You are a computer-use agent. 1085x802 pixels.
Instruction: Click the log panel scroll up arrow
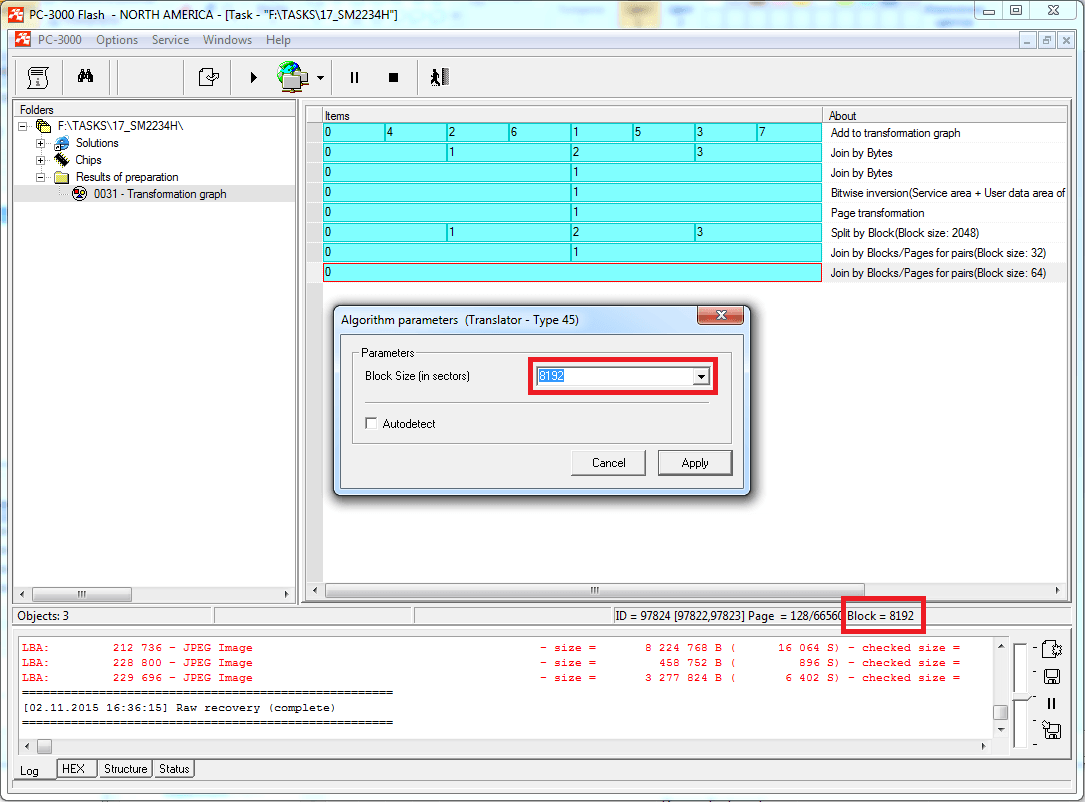point(1001,646)
